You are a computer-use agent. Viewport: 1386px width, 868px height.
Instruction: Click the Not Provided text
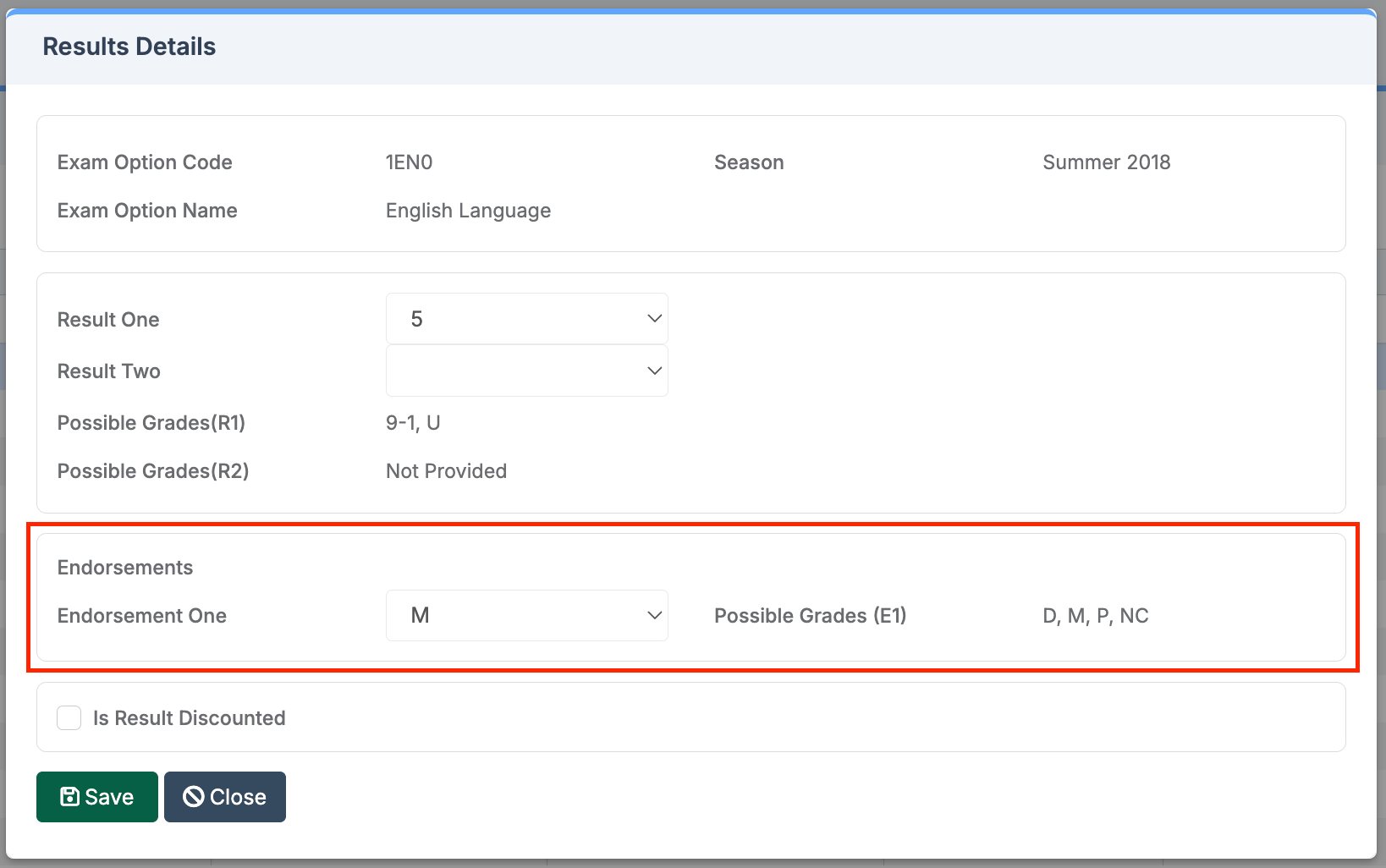[x=446, y=471]
